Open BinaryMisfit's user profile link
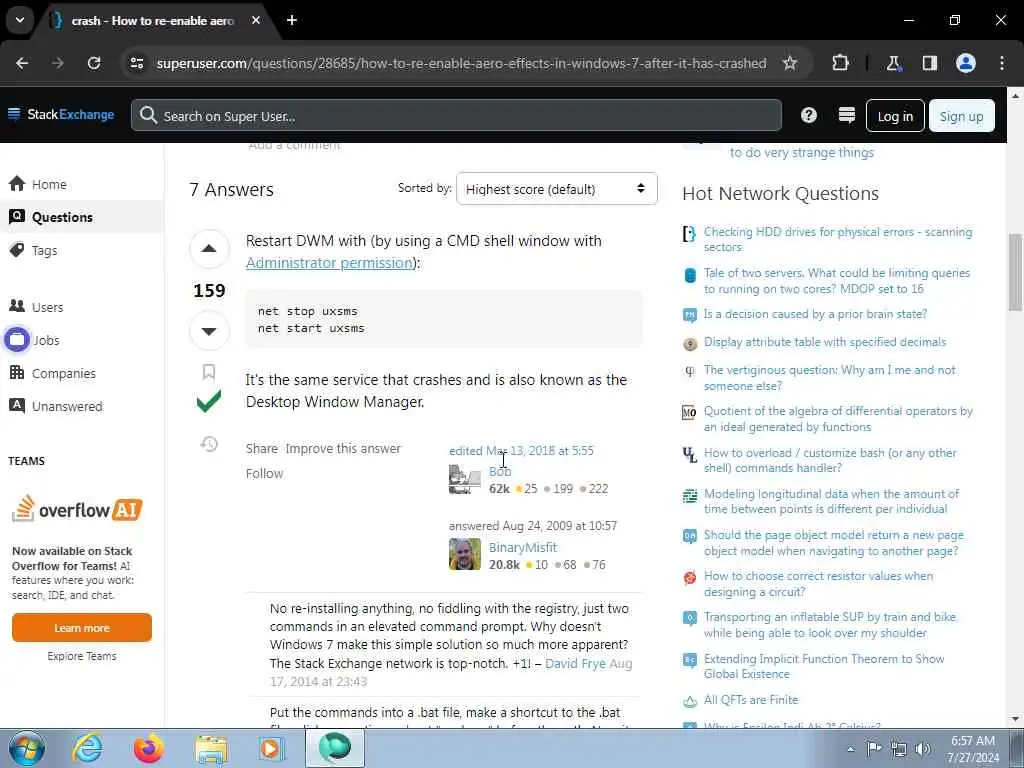The height and width of the screenshot is (768, 1024). point(523,547)
